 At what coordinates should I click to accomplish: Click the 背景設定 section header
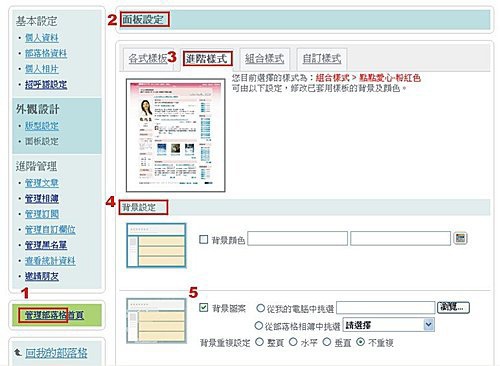point(138,208)
